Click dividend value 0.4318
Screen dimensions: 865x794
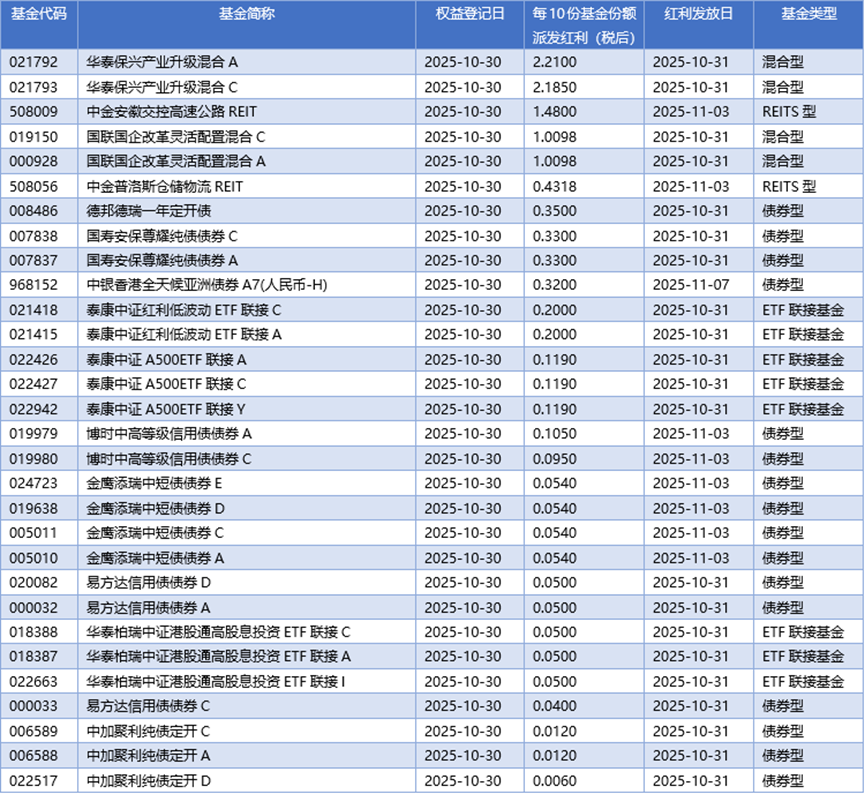click(554, 186)
